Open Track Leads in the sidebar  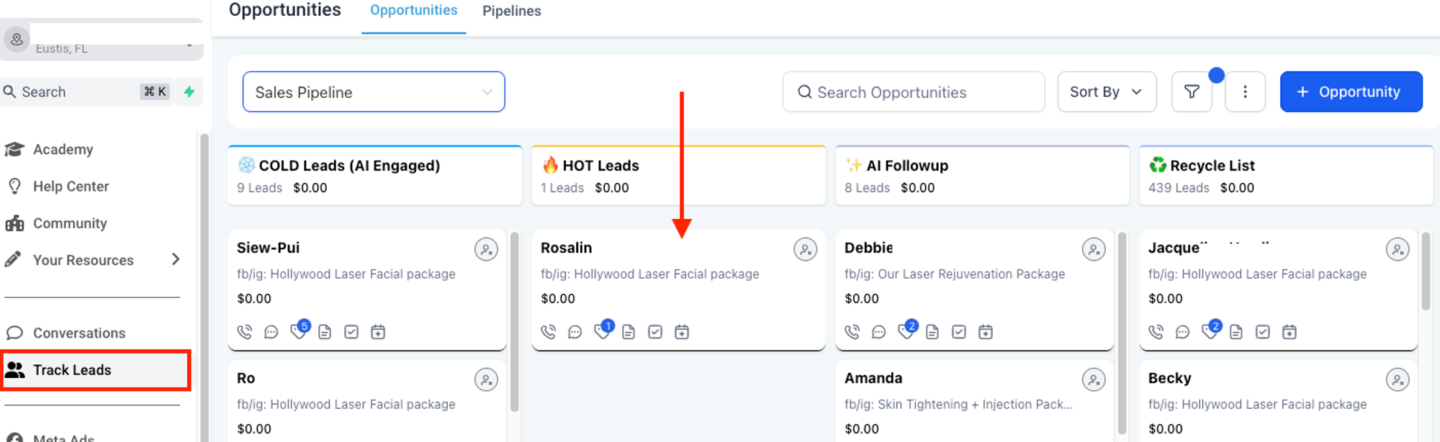[95, 370]
